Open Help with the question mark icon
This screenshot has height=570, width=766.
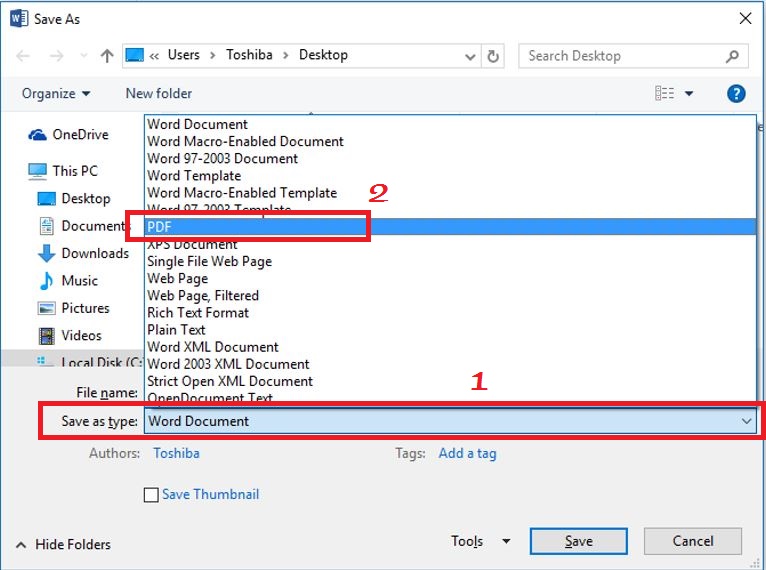736,93
